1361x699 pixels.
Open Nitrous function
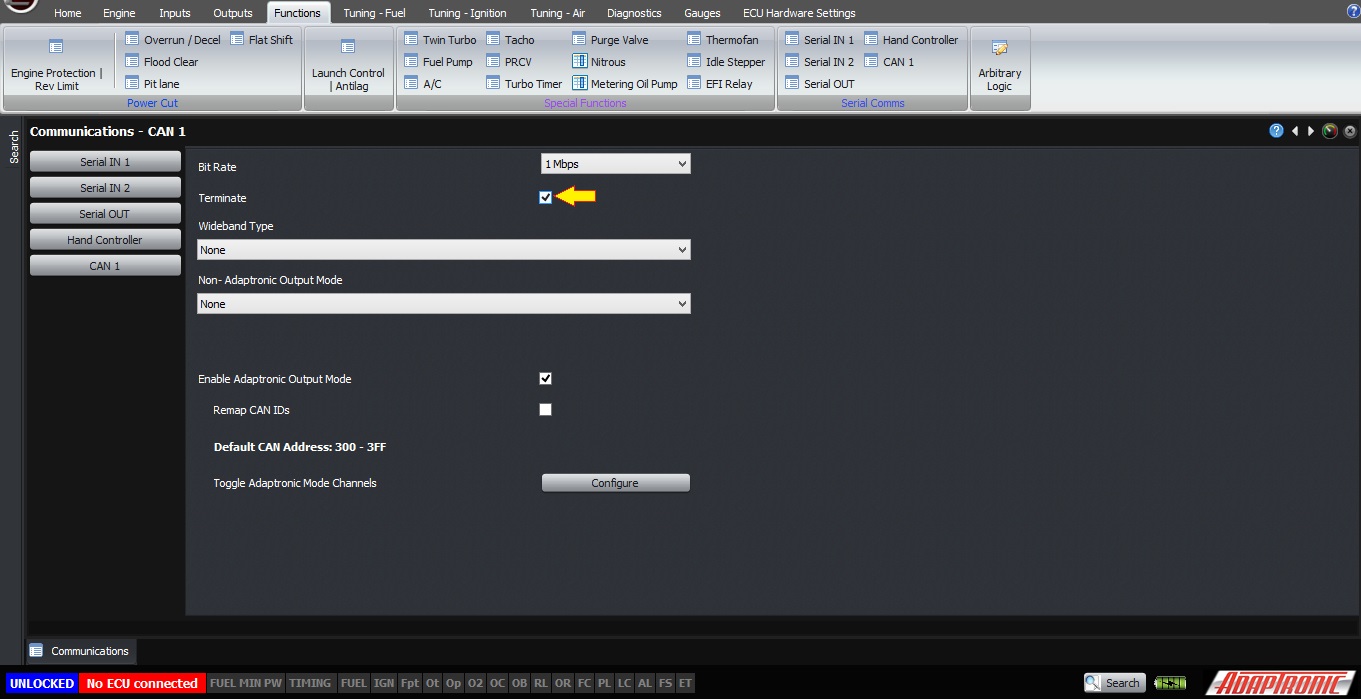pyautogui.click(x=599, y=62)
